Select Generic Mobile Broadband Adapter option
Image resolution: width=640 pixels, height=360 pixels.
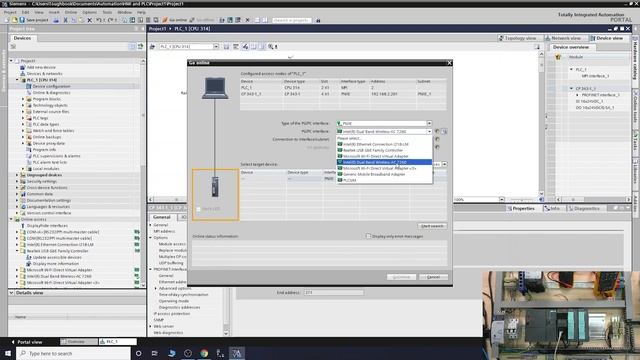pyautogui.click(x=384, y=174)
